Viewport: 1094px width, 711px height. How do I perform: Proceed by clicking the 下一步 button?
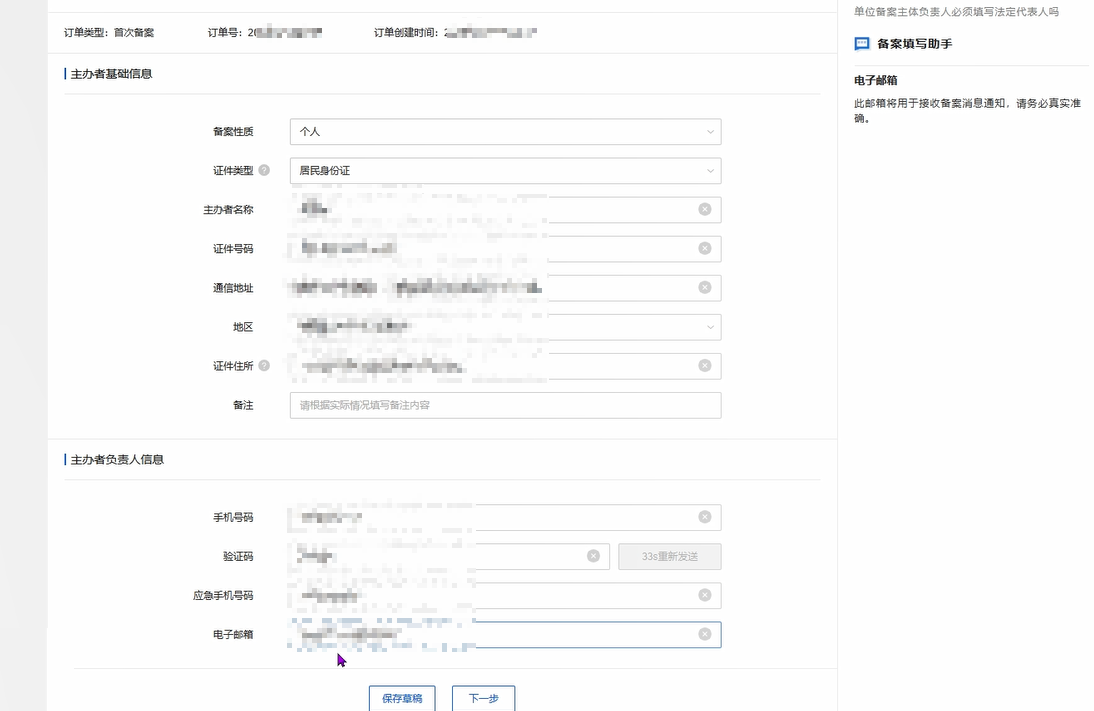[x=483, y=697]
